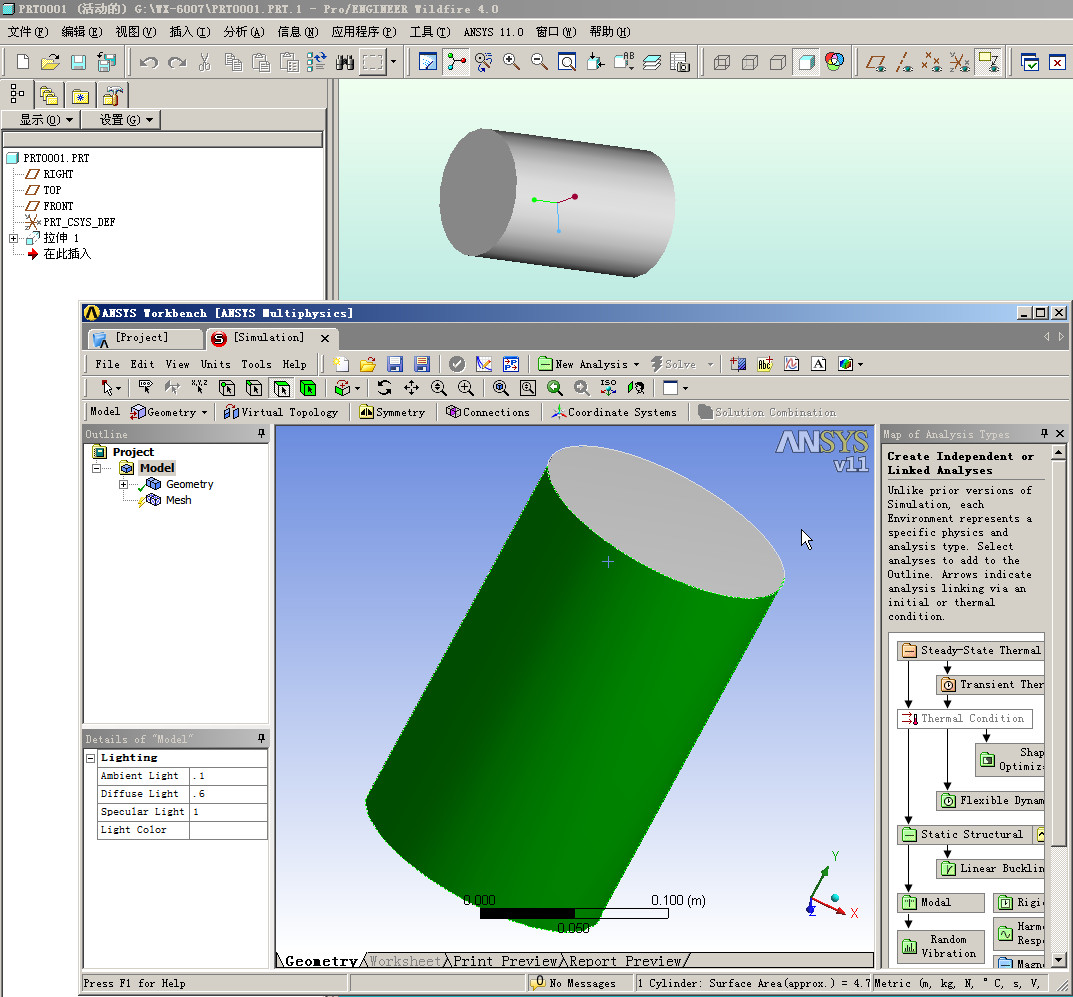Open the Layers icon in Pro/ENGINEER toolbar
Image resolution: width=1073 pixels, height=997 pixels.
pos(651,62)
